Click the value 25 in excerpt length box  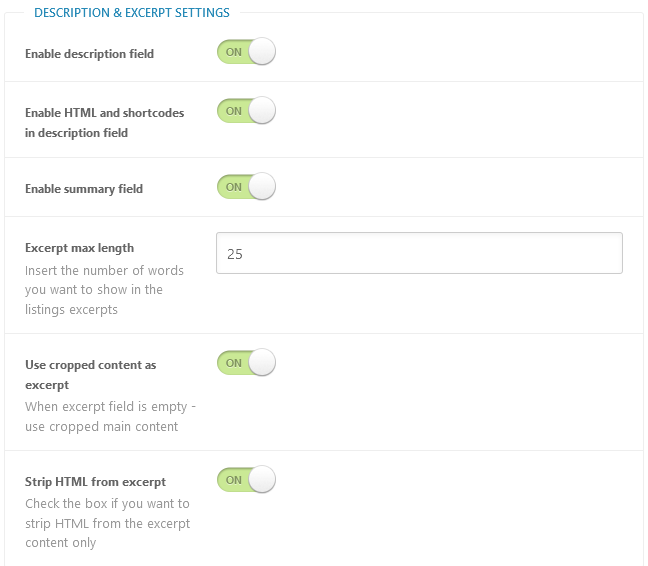pos(235,254)
